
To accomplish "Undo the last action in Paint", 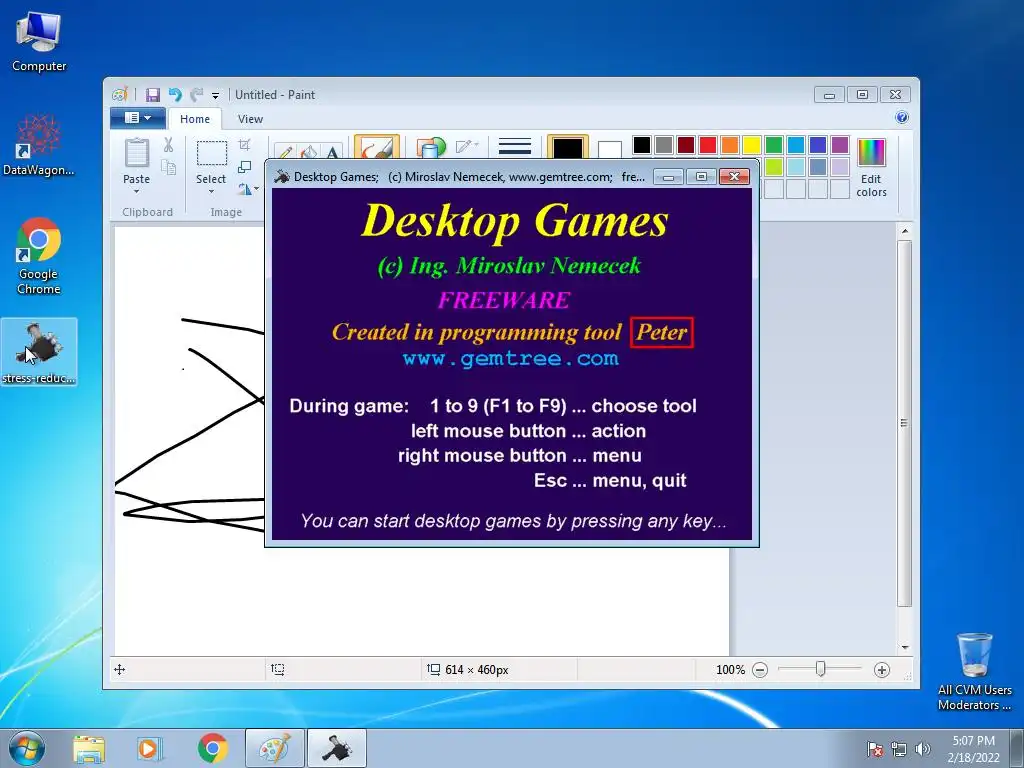I will (x=175, y=95).
